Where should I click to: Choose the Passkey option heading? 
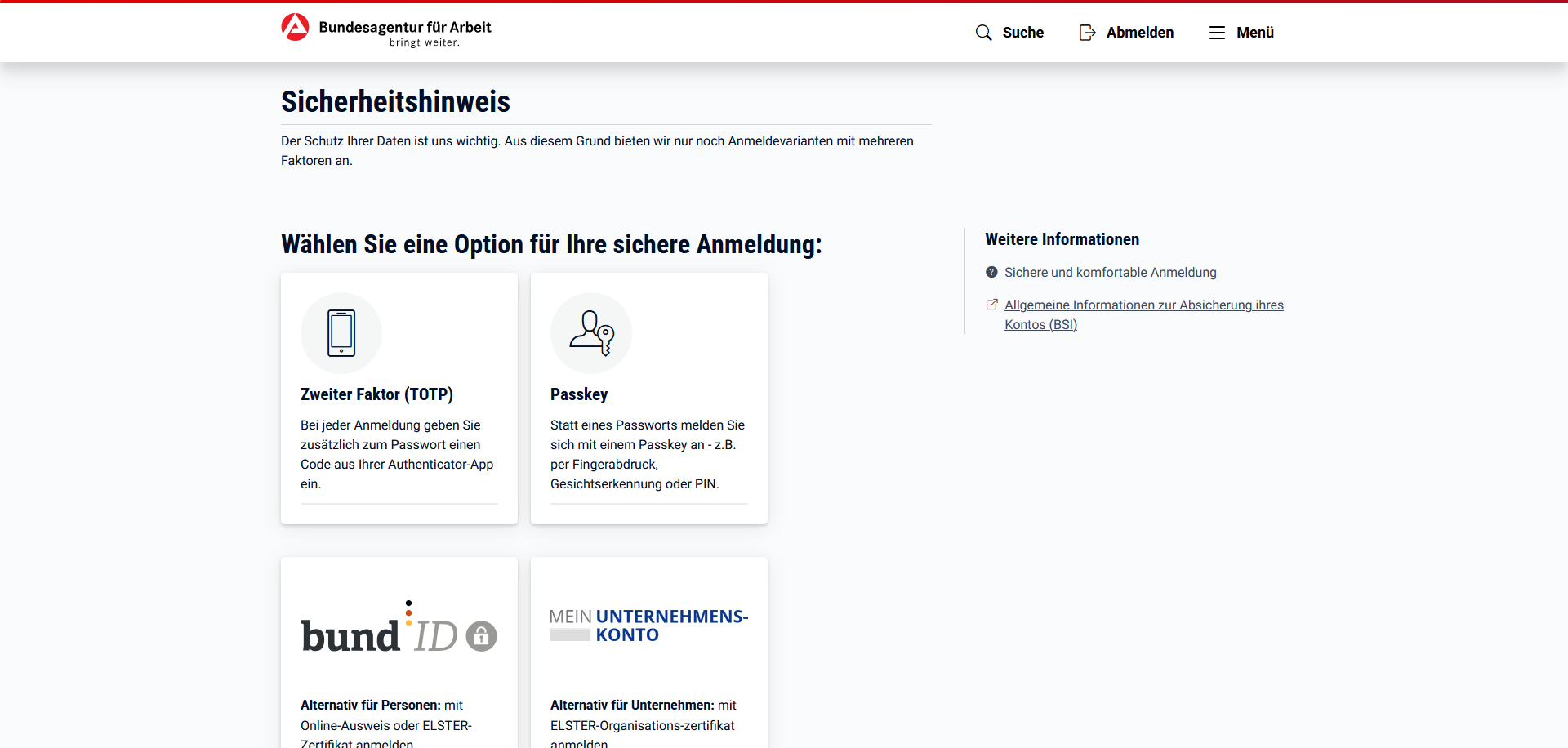point(579,394)
